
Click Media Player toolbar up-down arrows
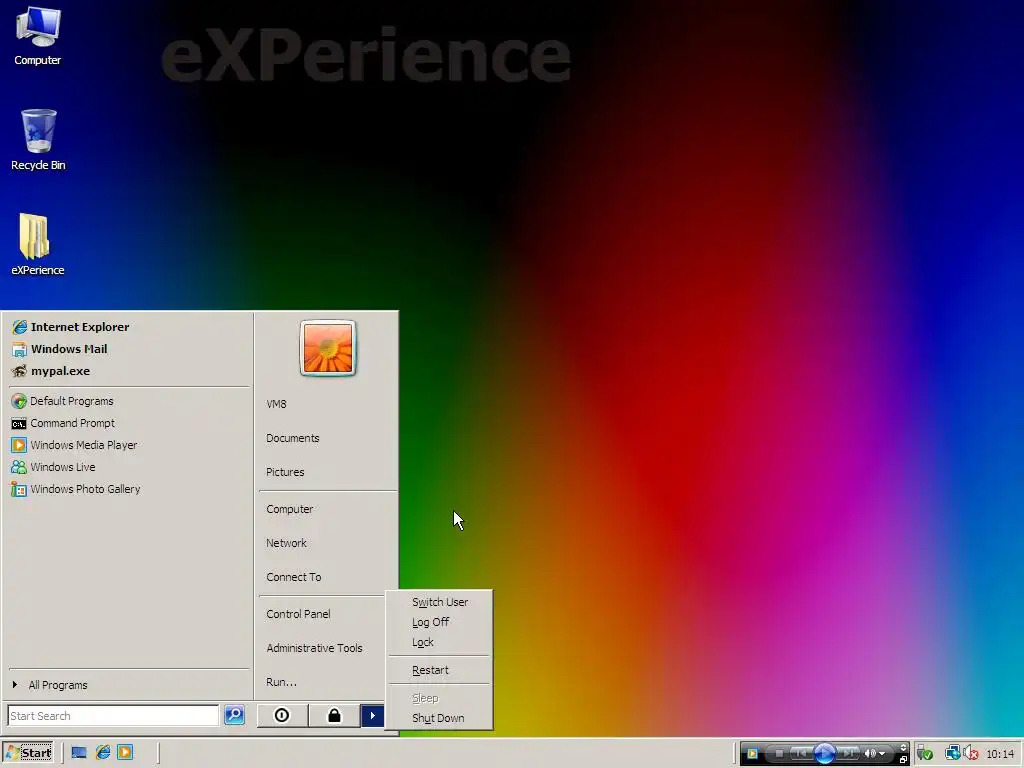pos(903,747)
